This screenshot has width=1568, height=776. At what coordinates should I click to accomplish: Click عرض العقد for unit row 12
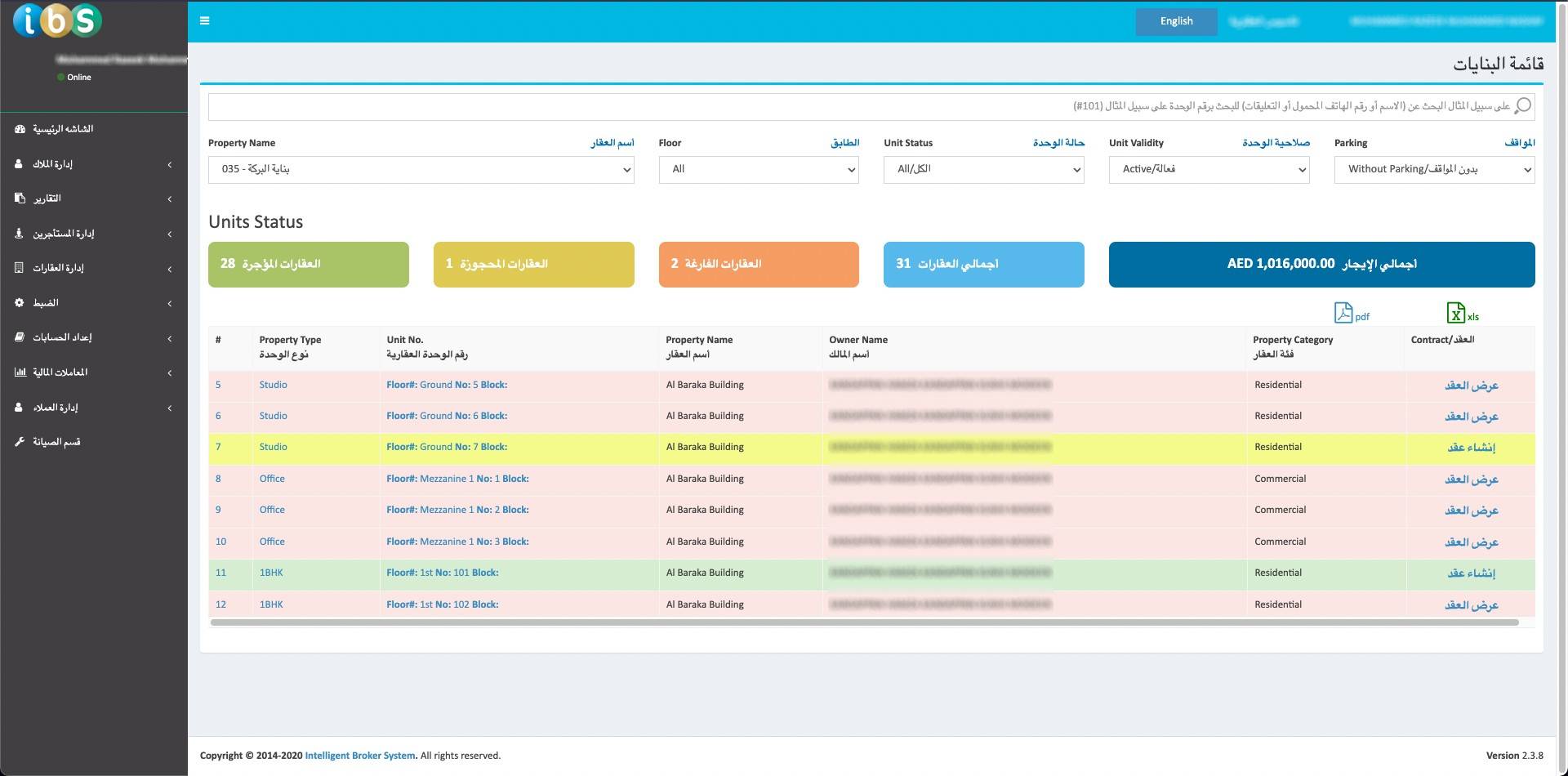point(1471,605)
